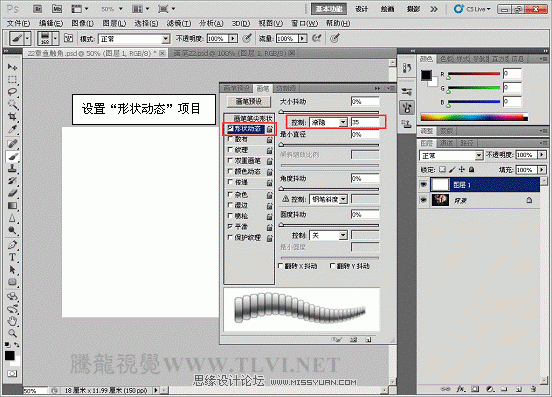Select the 基本功能 workspace button
The width and height of the screenshot is (552, 397).
pyautogui.click(x=329, y=9)
